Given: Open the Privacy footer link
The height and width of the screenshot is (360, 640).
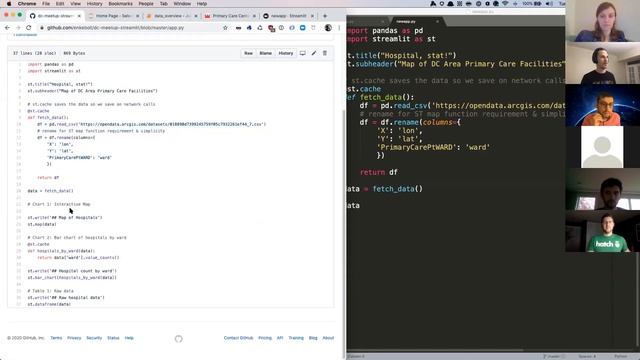Looking at the screenshot, I should coord(74,338).
